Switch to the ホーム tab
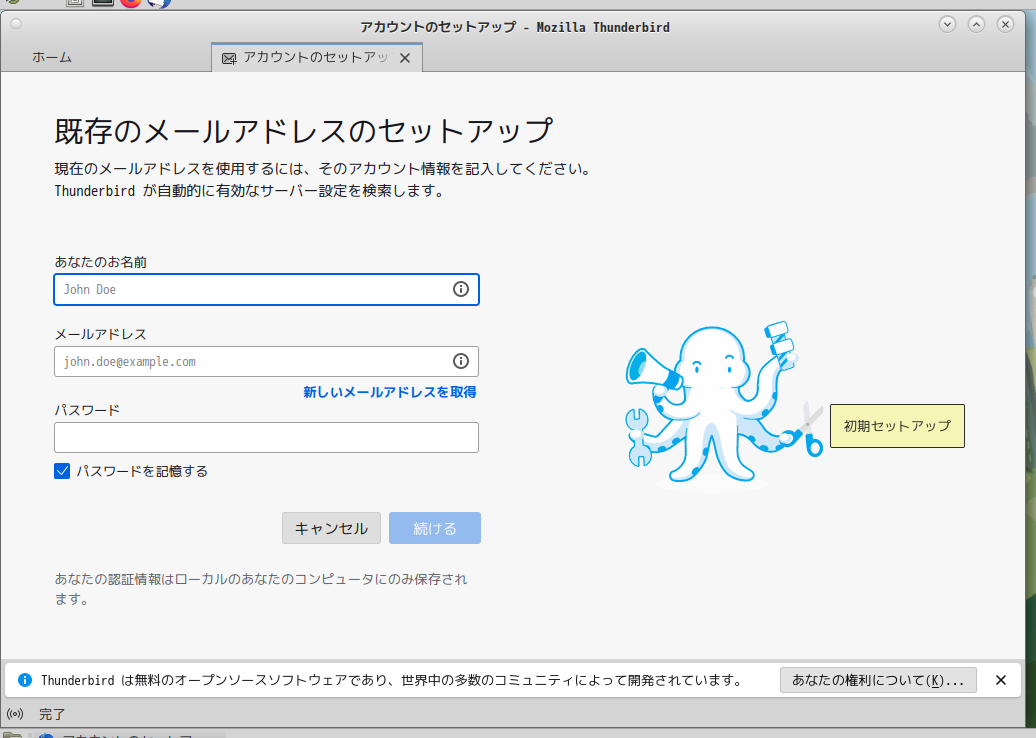The width and height of the screenshot is (1036, 738). click(x=52, y=57)
